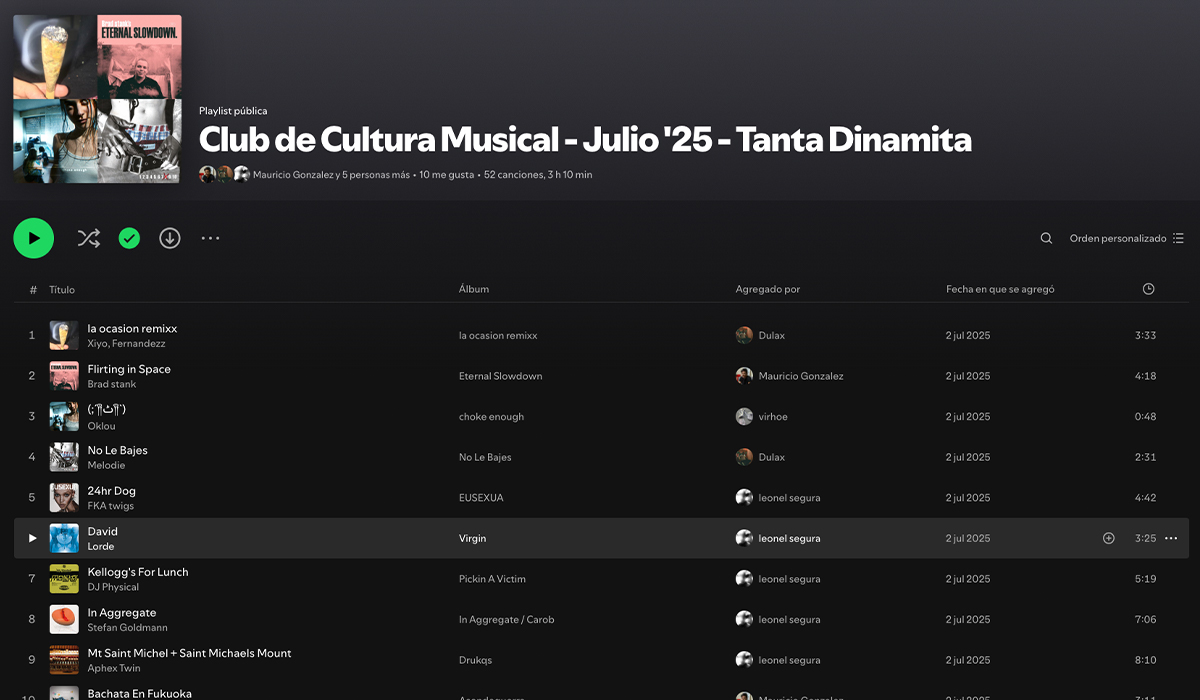
Task: Click the Oklou track cover thumbnail
Action: pyautogui.click(x=64, y=416)
